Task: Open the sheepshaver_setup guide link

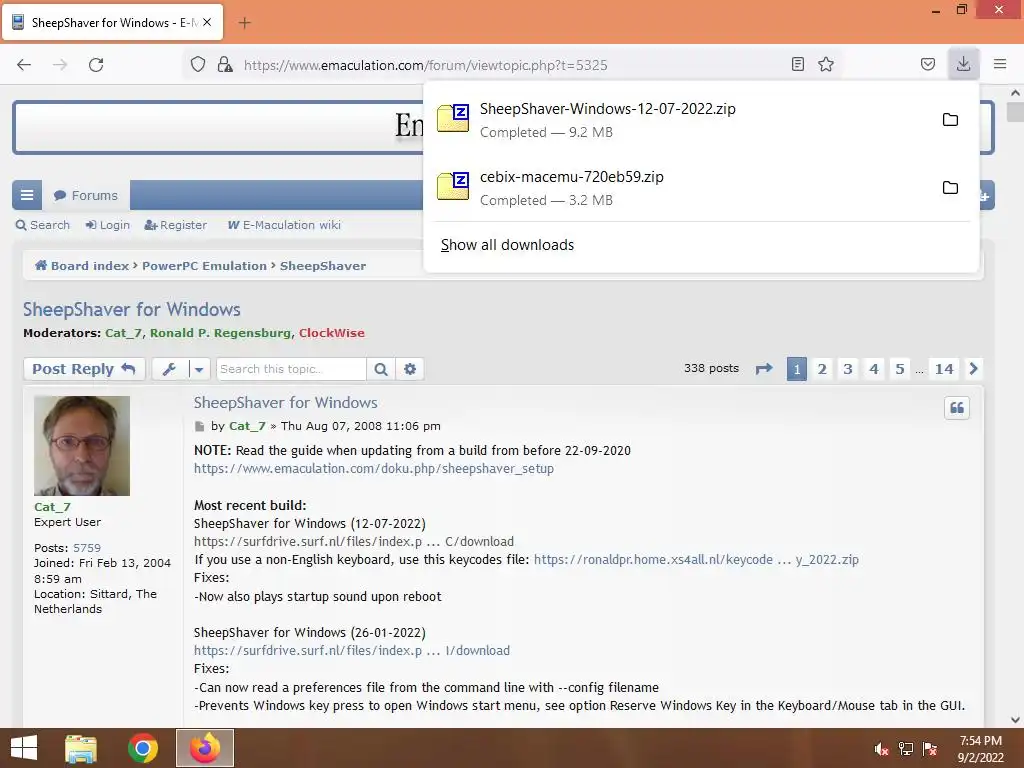Action: click(374, 469)
